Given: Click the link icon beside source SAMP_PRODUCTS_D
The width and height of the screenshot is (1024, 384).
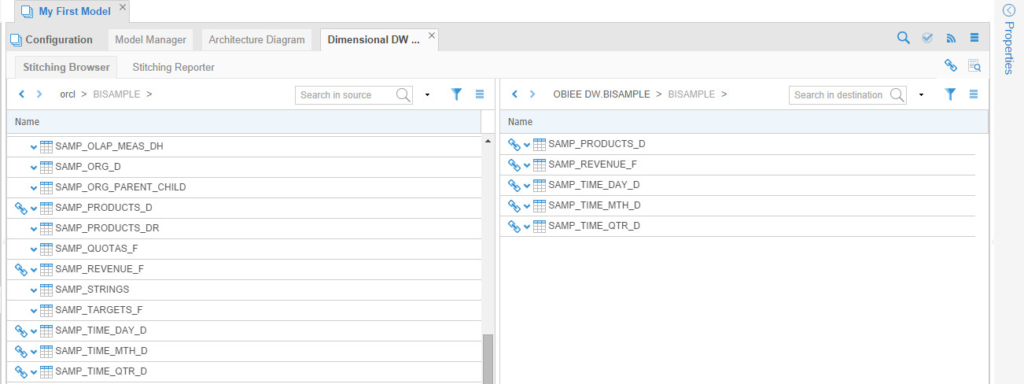Looking at the screenshot, I should point(22,208).
